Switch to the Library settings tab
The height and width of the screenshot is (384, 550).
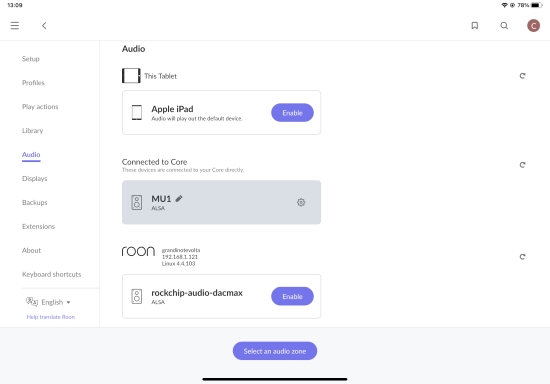pos(33,130)
